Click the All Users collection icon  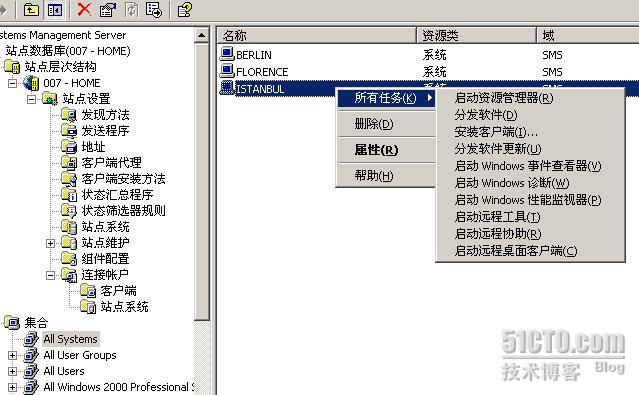click(31, 371)
